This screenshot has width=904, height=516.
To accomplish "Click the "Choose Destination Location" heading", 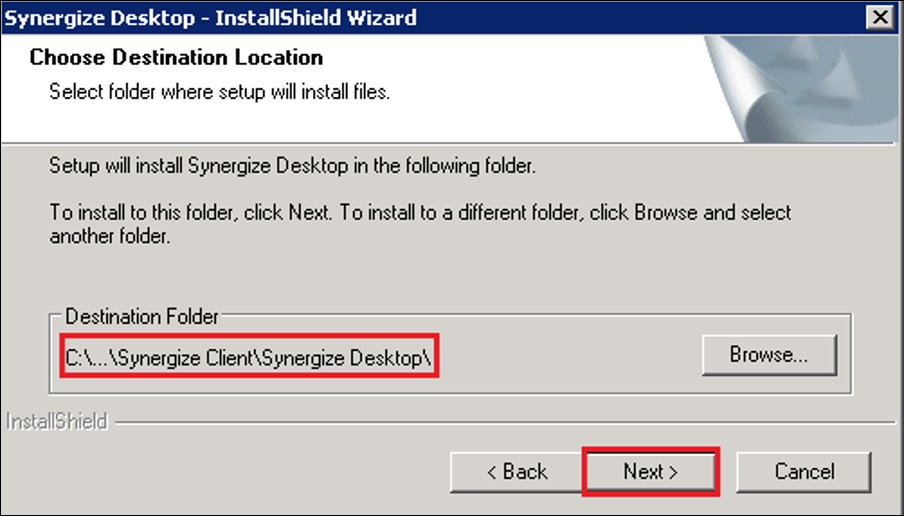I will (x=176, y=58).
